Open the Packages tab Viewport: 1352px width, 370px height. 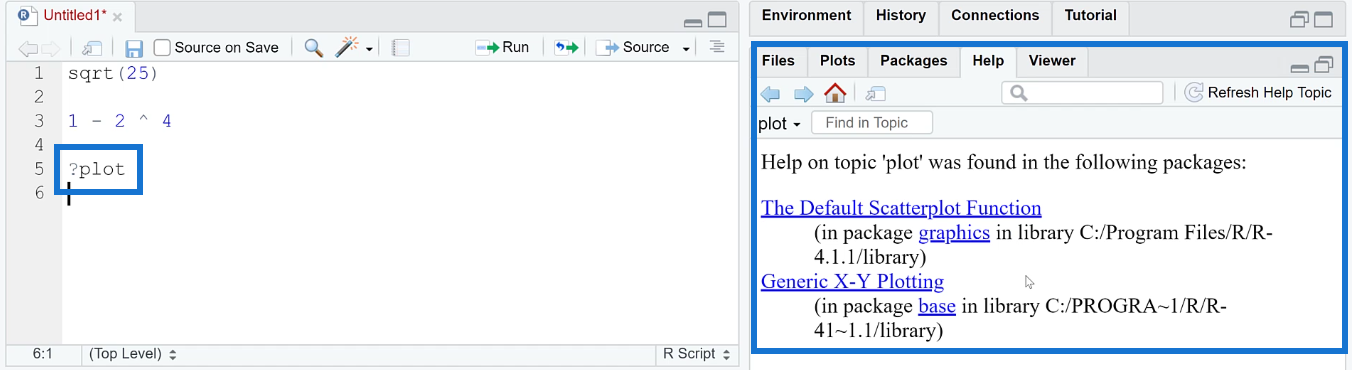coord(913,61)
